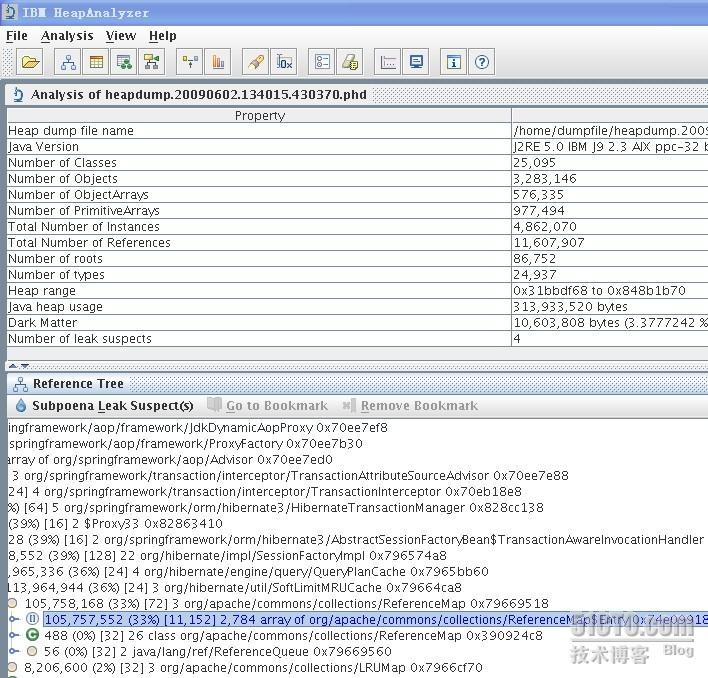Select TransactionInterceptor 0x70eb18e8 row
The height and width of the screenshot is (678, 708).
coord(265,492)
